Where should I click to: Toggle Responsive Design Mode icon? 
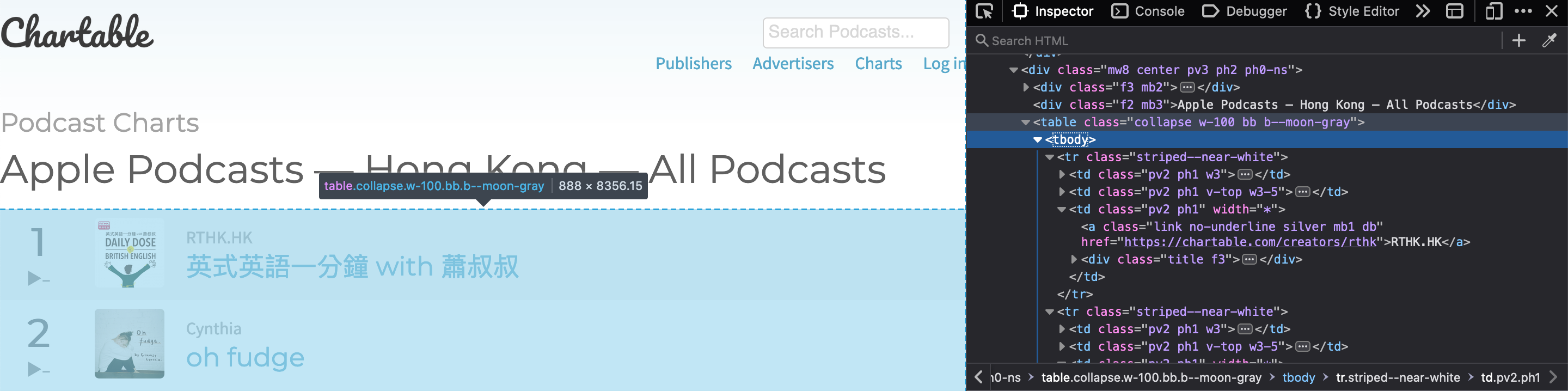[1494, 11]
